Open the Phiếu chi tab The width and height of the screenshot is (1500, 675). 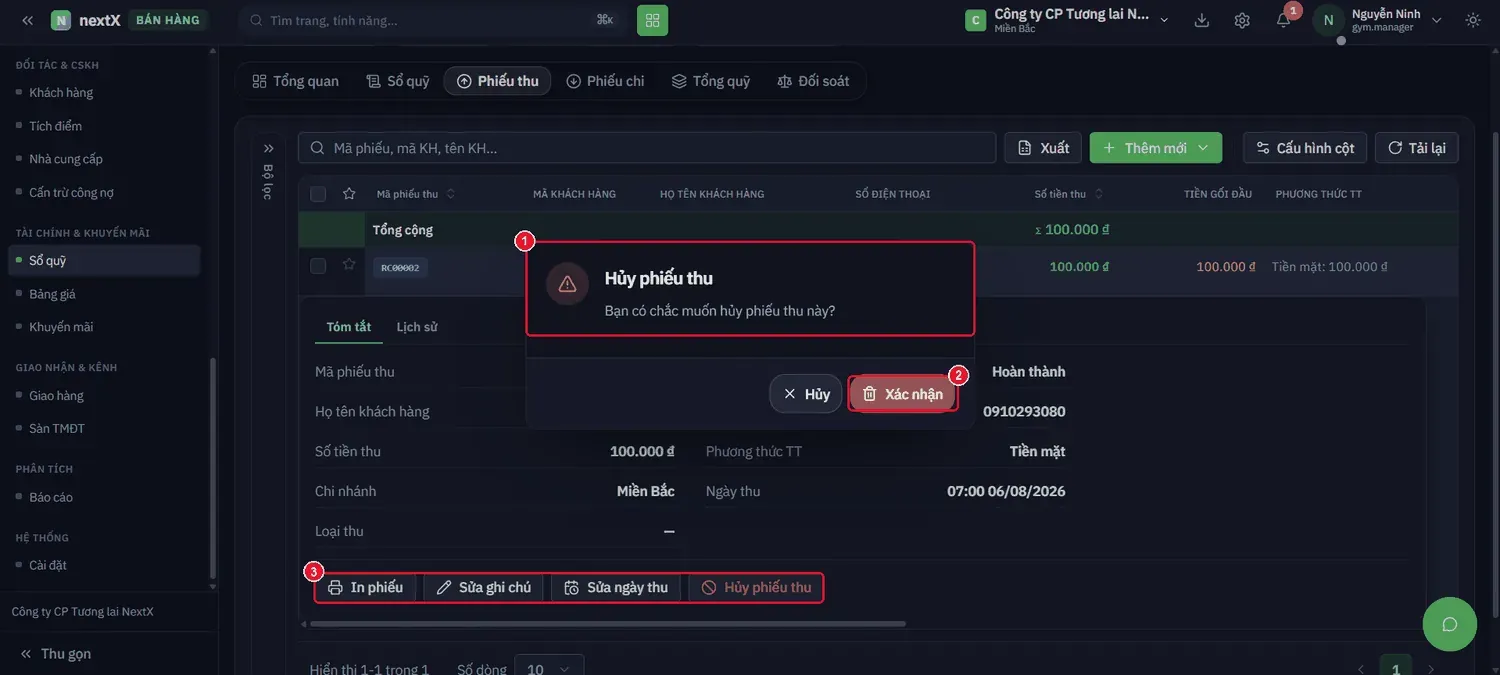click(605, 81)
